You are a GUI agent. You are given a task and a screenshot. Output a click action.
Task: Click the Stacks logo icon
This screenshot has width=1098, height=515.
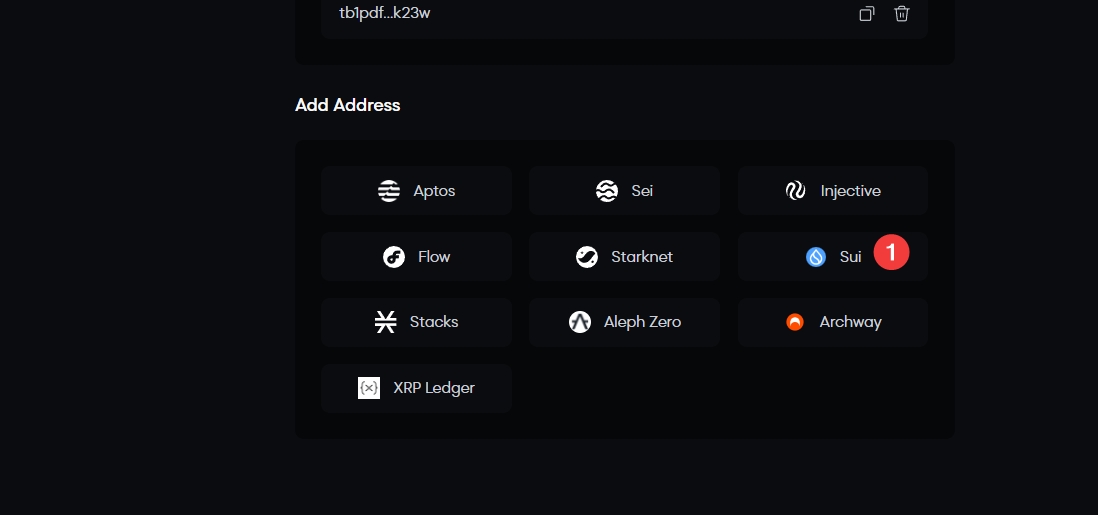click(386, 322)
